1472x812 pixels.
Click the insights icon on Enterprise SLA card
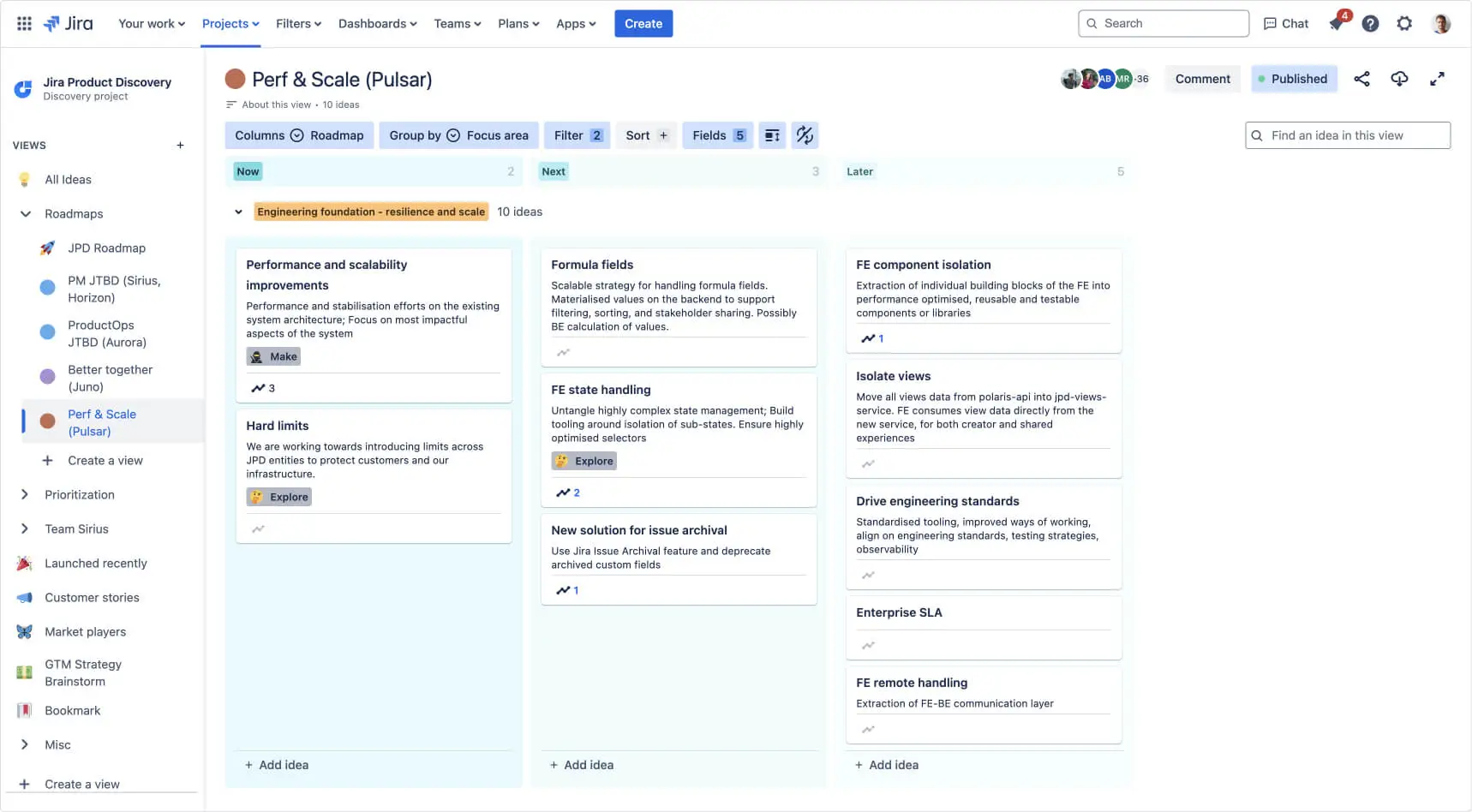(x=868, y=645)
